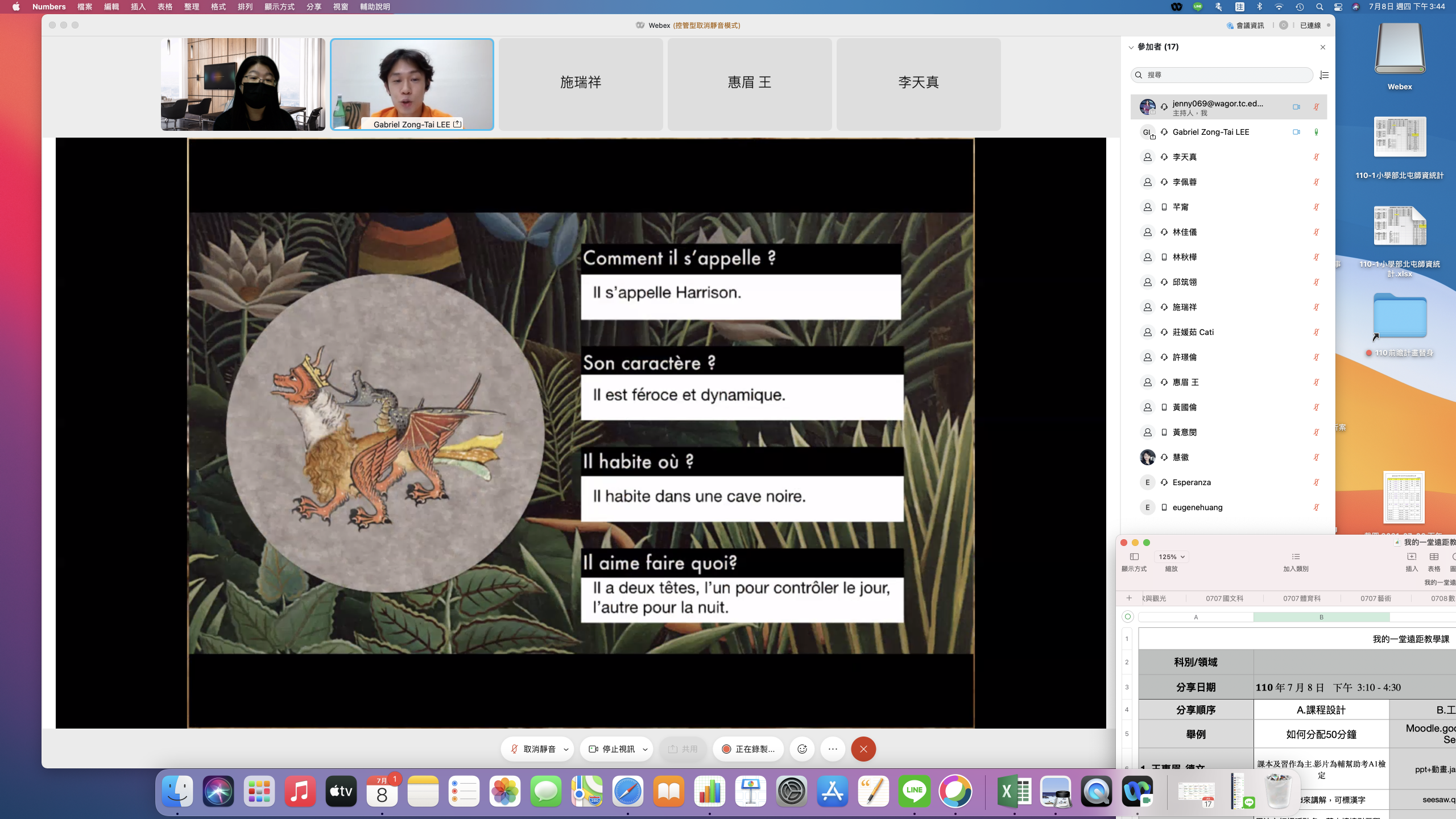Screen dimensions: 1456x819
Task: Click the red leave meeting button
Action: tap(863, 749)
